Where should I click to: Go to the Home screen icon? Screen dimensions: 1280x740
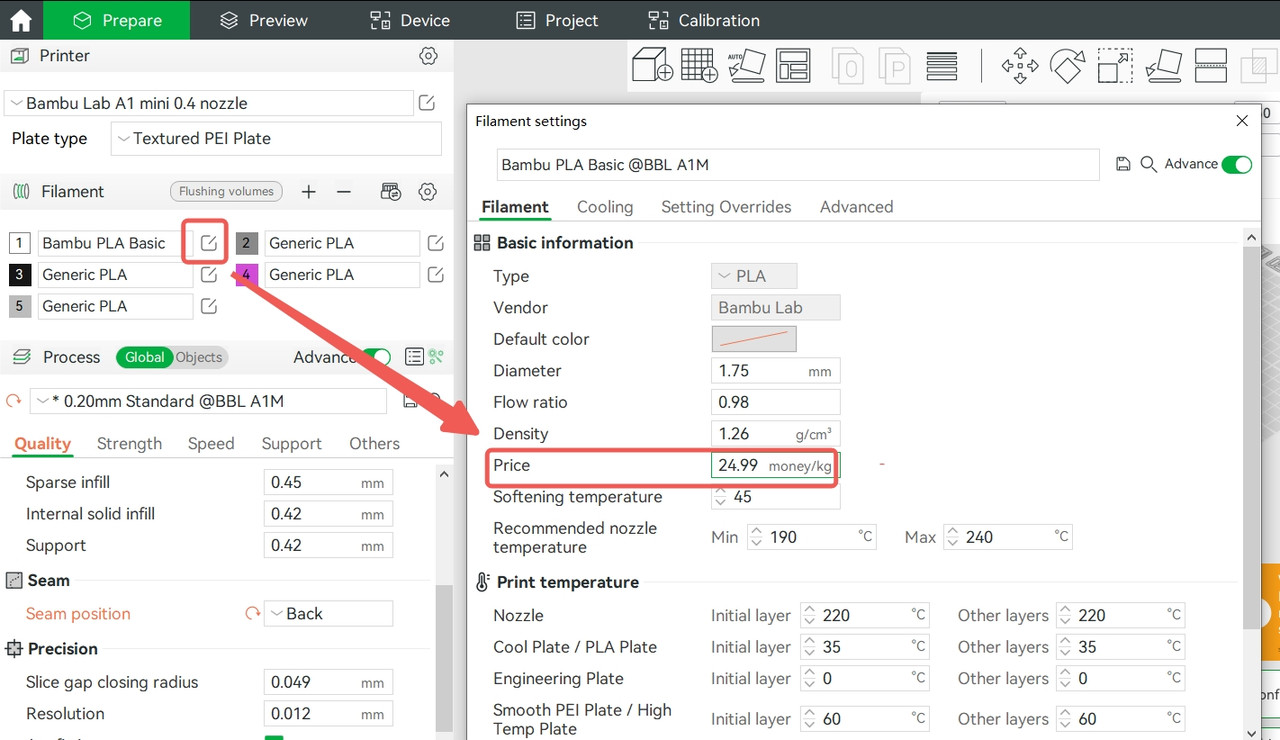[21, 20]
